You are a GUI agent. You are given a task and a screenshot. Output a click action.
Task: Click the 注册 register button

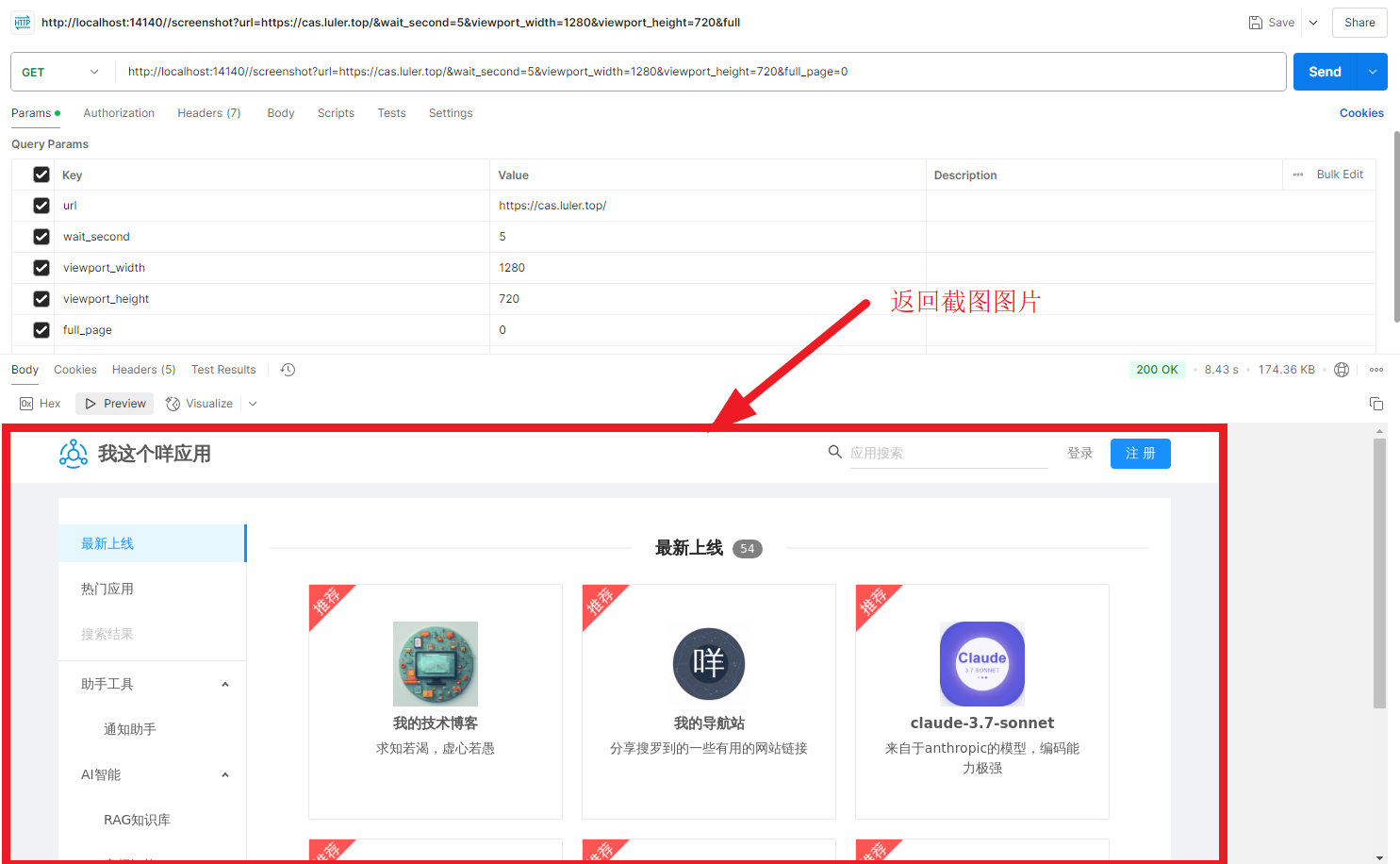1140,454
